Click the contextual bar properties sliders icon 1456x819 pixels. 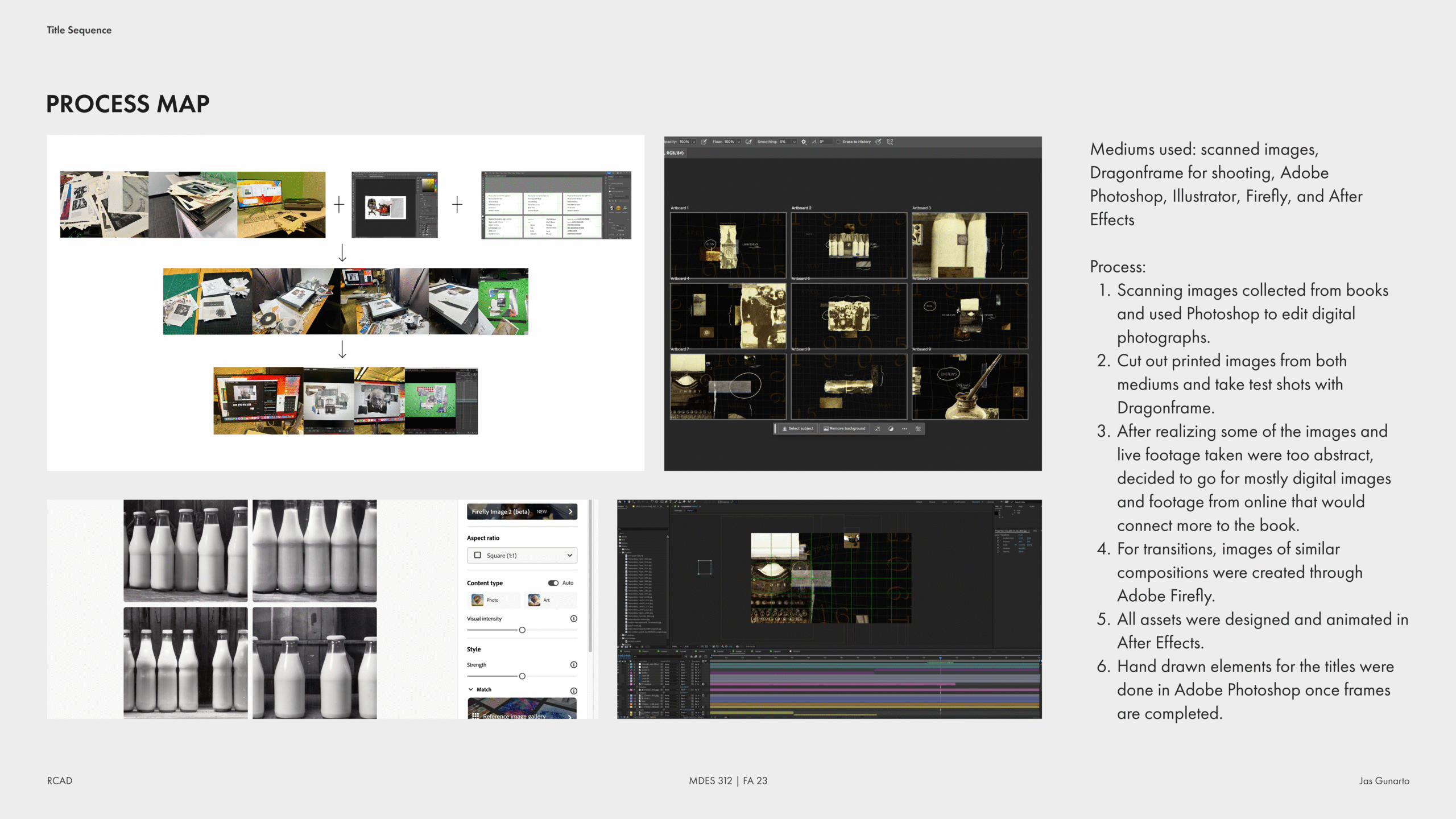[x=918, y=429]
